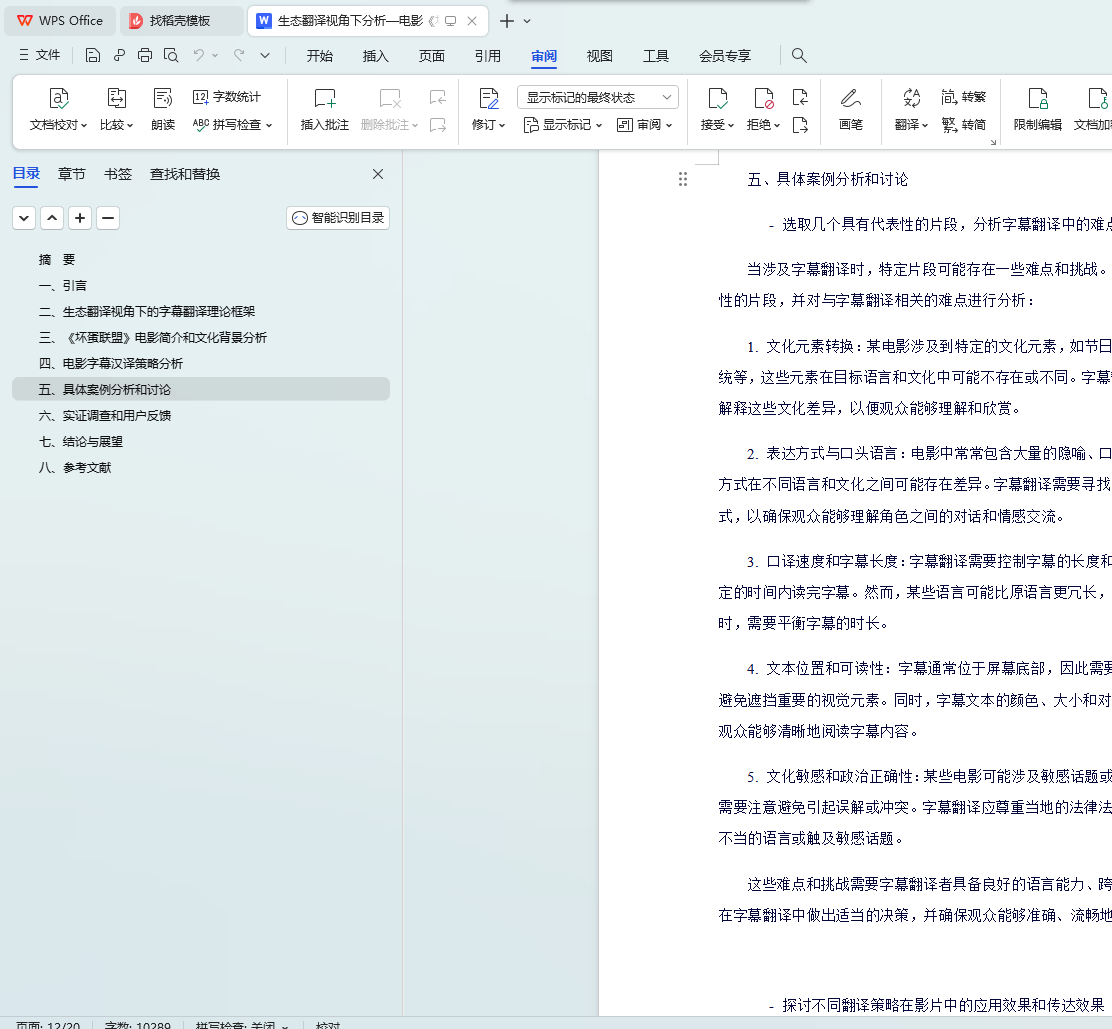Click 接受 accept changes icon
The image size is (1112, 1029).
click(x=718, y=99)
